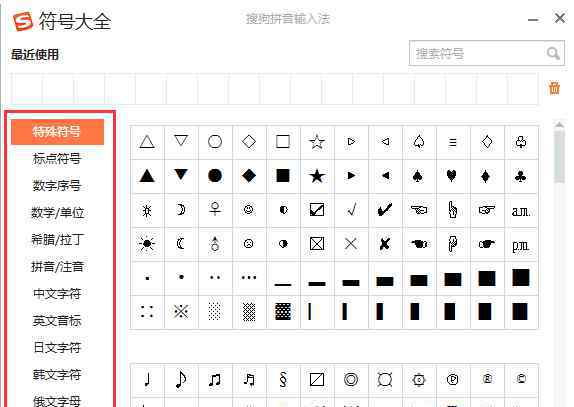The image size is (574, 407).
Task: Insert the frowning face symbol
Action: click(249, 244)
